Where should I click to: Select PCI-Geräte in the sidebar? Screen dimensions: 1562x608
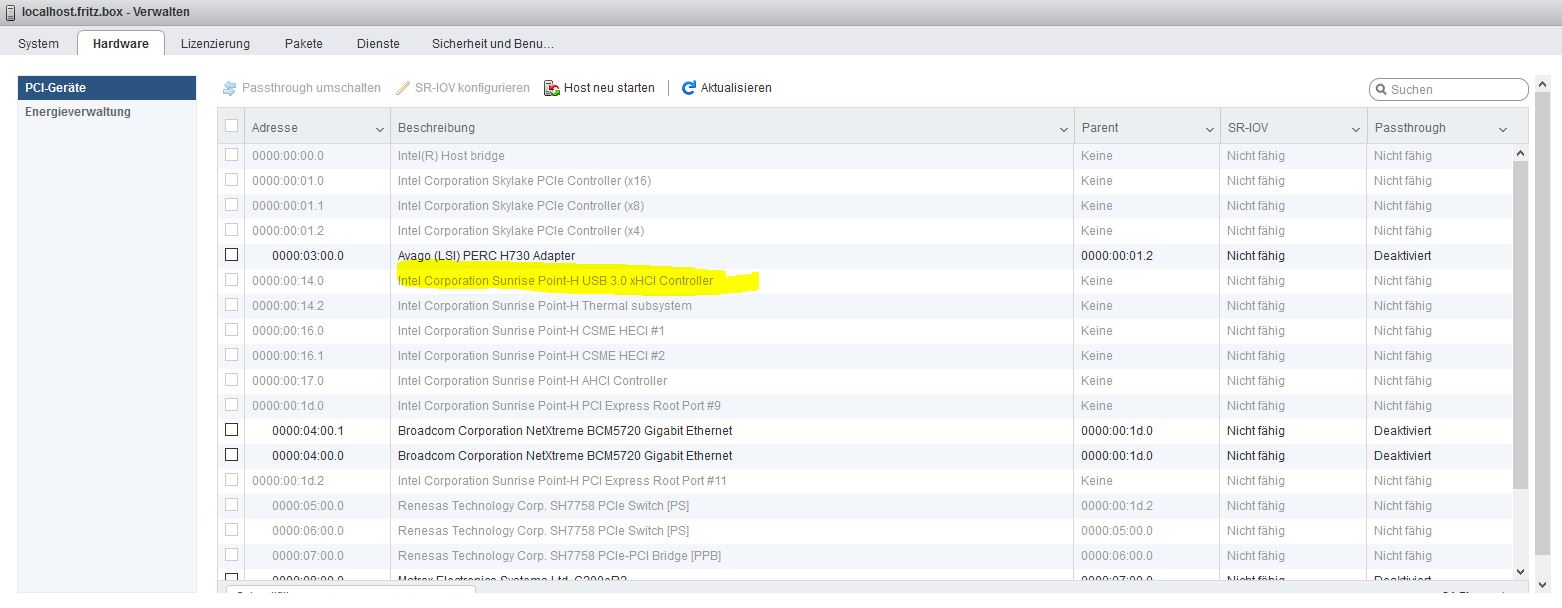tap(107, 88)
